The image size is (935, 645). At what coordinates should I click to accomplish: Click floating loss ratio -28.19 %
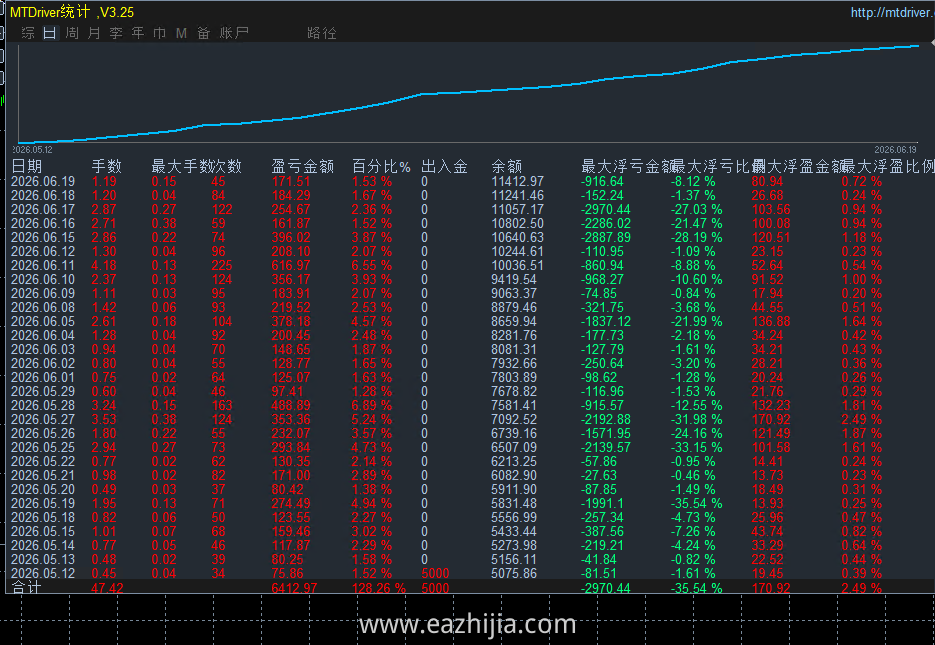(696, 237)
